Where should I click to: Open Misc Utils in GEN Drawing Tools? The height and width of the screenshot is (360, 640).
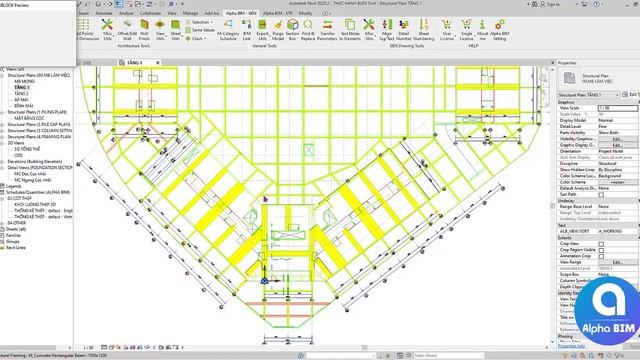(x=369, y=29)
